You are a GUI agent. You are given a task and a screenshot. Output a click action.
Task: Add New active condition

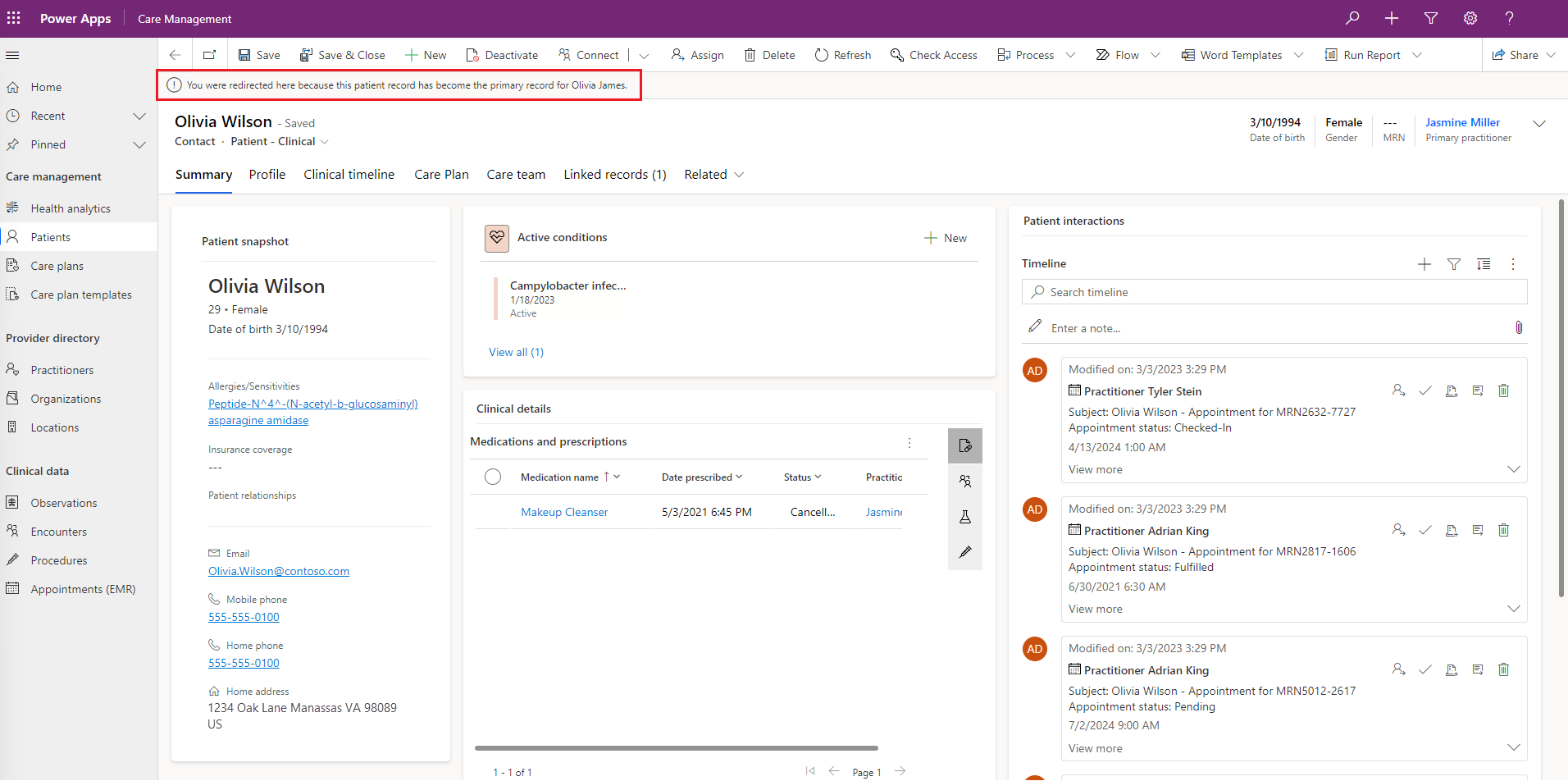(x=946, y=238)
